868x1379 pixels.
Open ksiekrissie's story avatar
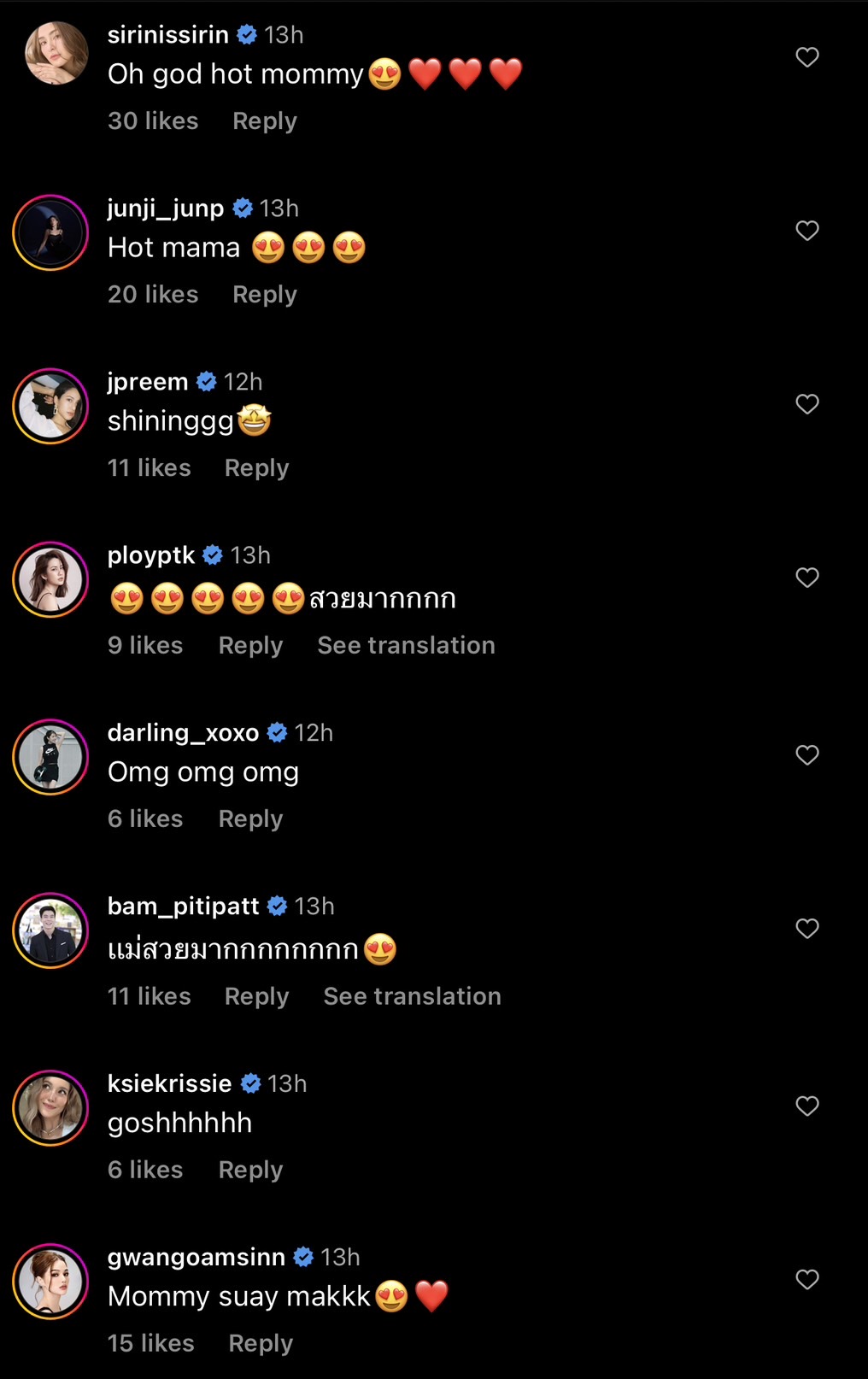50,1107
